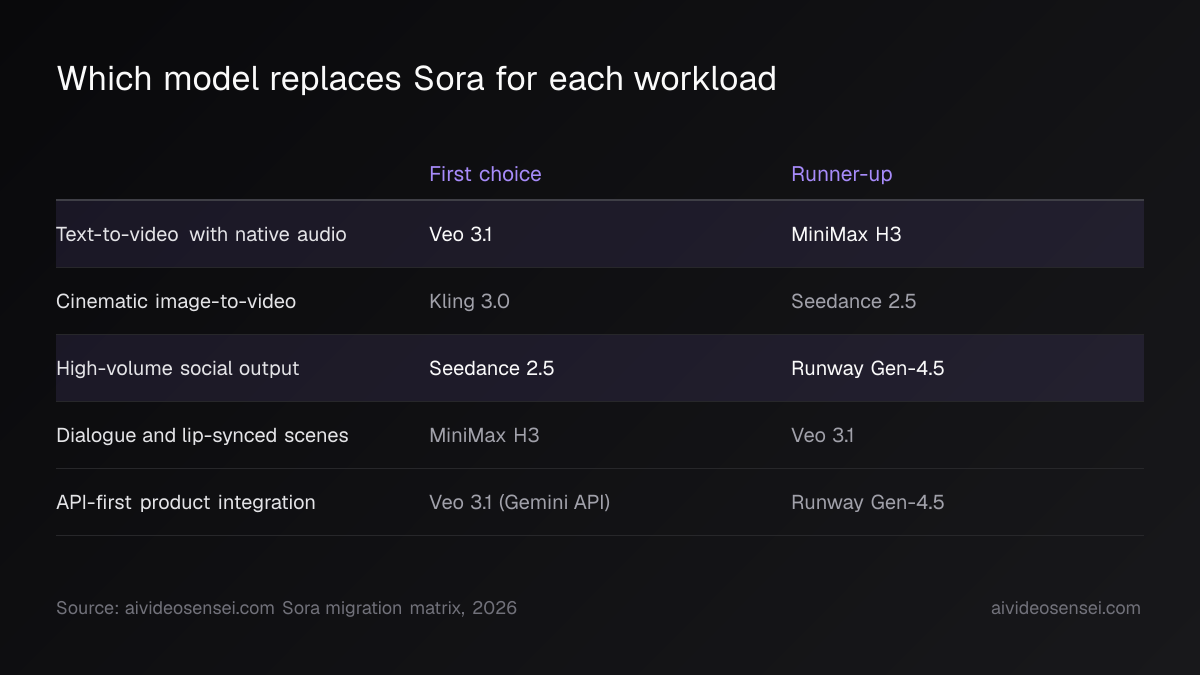The width and height of the screenshot is (1200, 675).
Task: Click the "Dialogue and lip-synced scenes" row label
Action: tap(202, 435)
